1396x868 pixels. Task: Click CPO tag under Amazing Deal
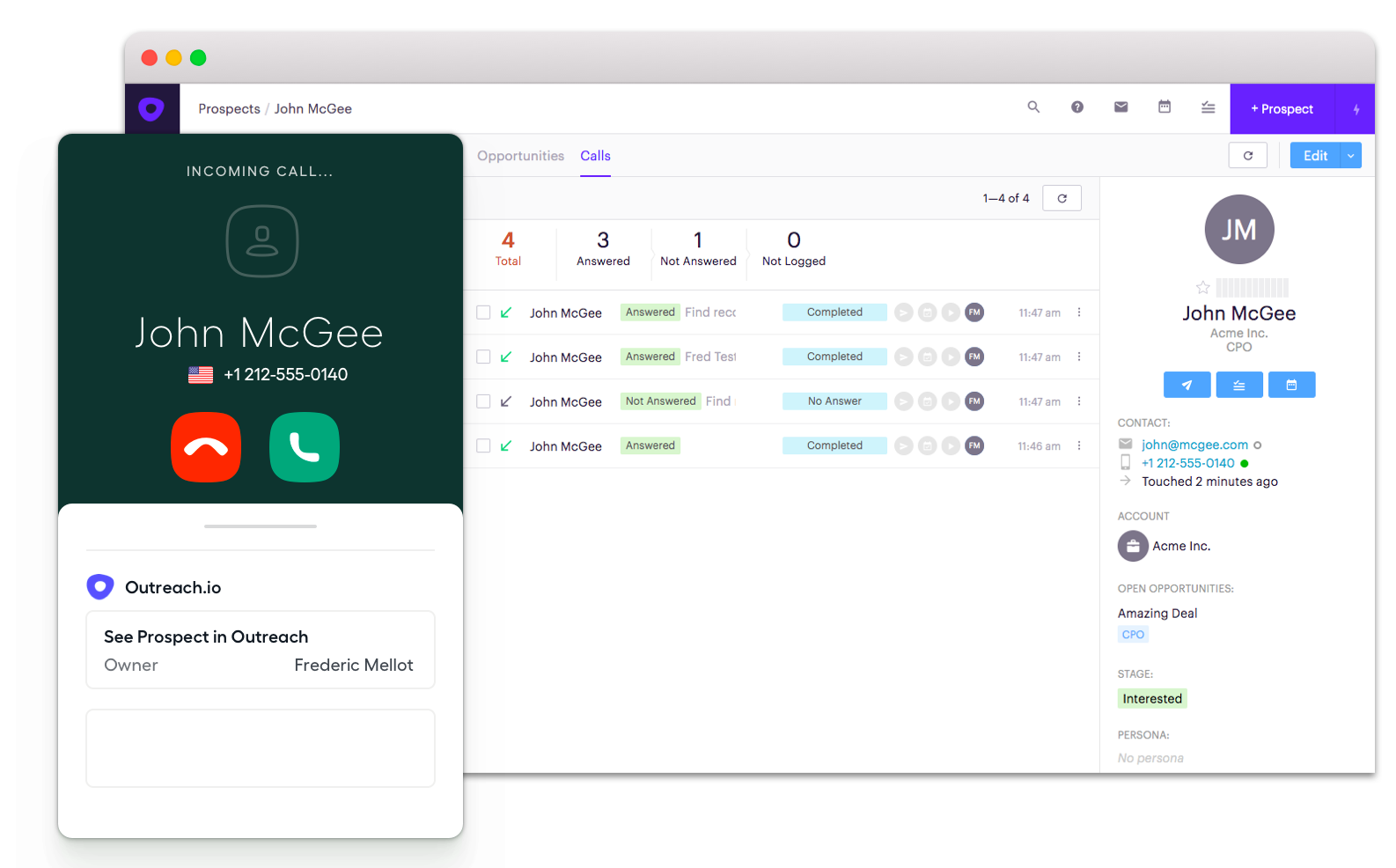tap(1133, 635)
